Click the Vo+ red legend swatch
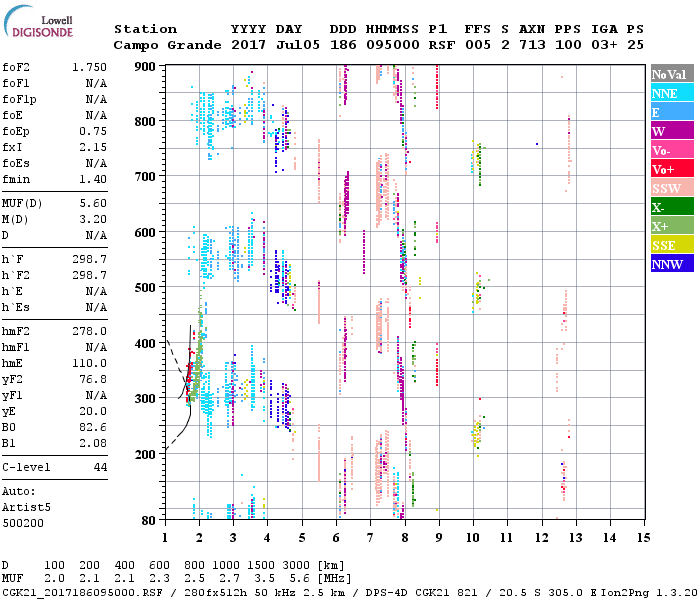Image resolution: width=700 pixels, height=600 pixels. point(669,169)
